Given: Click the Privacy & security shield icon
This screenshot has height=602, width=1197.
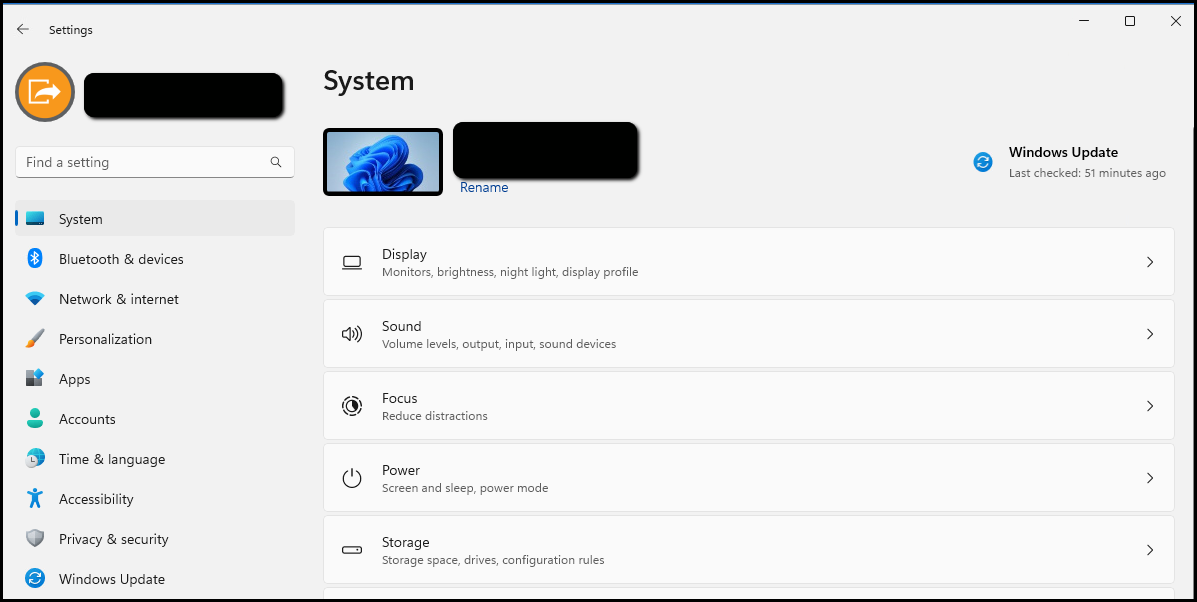Looking at the screenshot, I should coord(35,539).
